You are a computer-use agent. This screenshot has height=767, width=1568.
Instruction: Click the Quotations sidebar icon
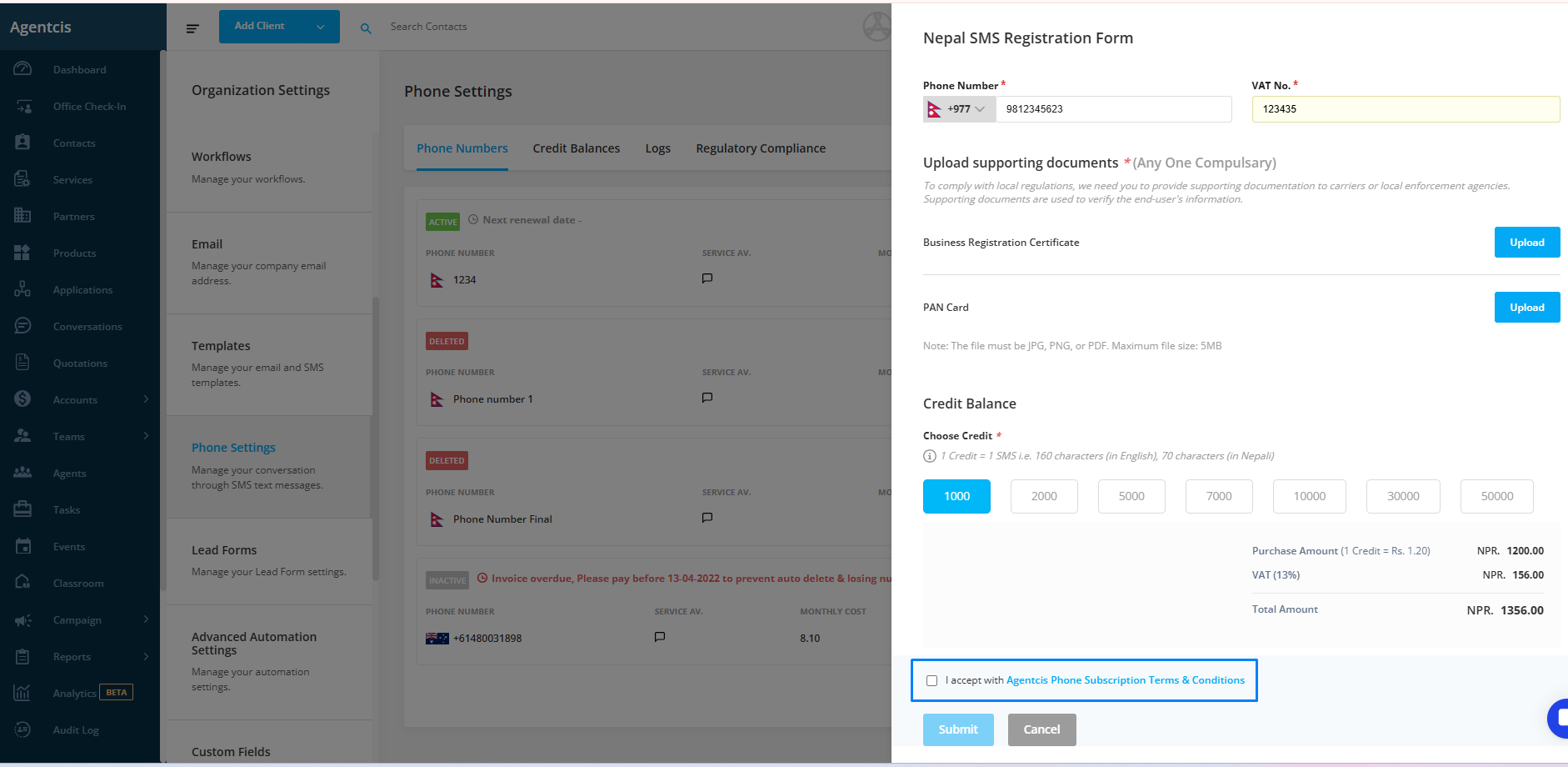[x=22, y=363]
